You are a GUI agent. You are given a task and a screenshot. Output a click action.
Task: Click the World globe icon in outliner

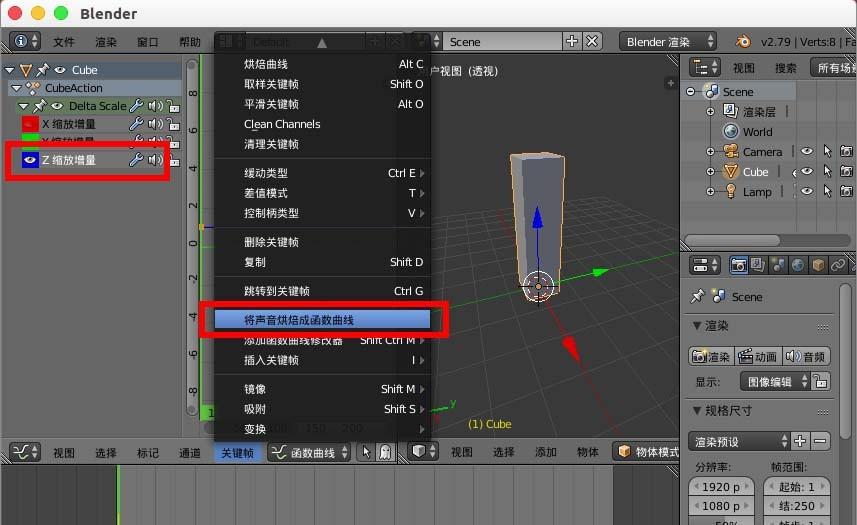pyautogui.click(x=731, y=131)
